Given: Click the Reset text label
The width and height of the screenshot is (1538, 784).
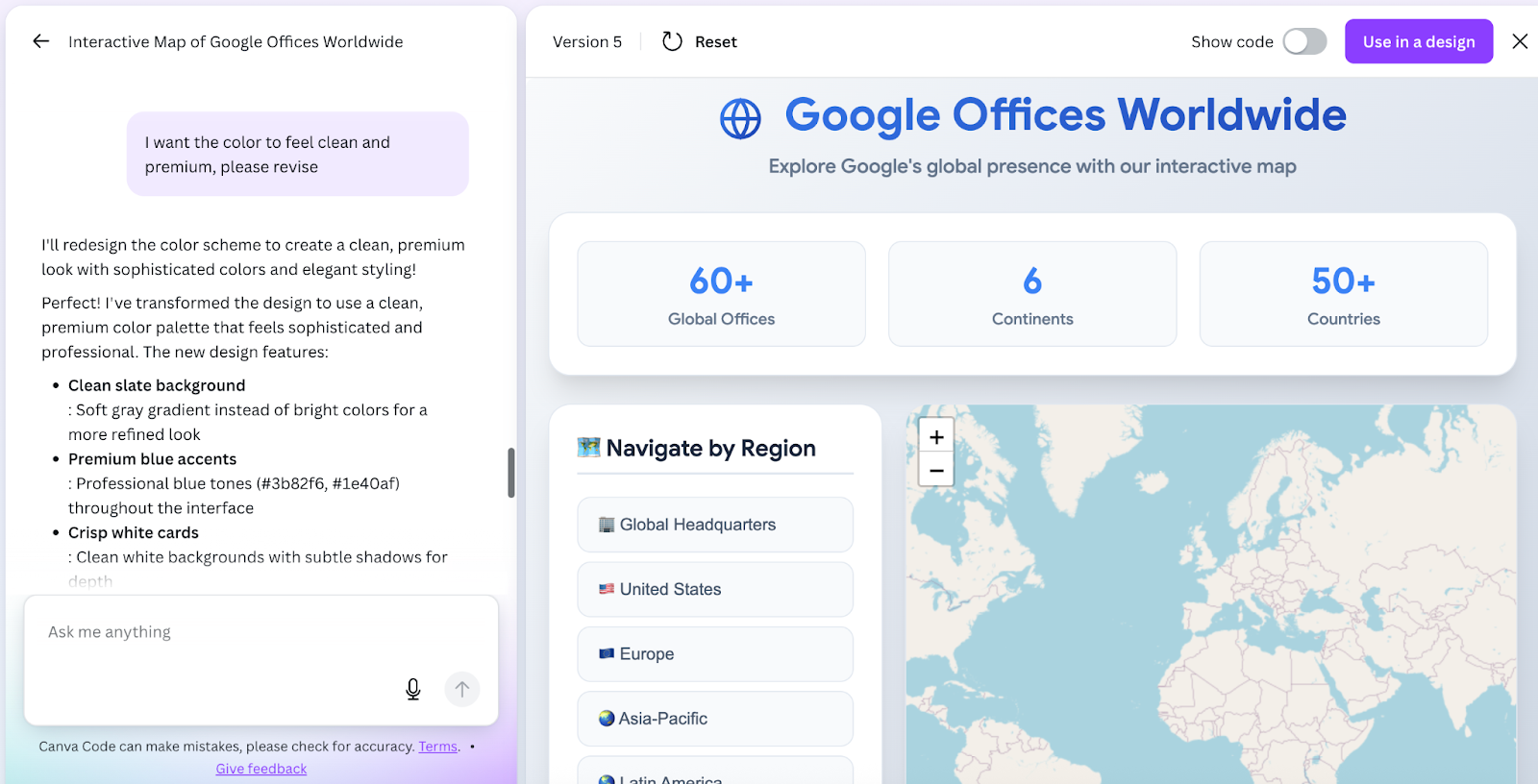Looking at the screenshot, I should [x=716, y=41].
